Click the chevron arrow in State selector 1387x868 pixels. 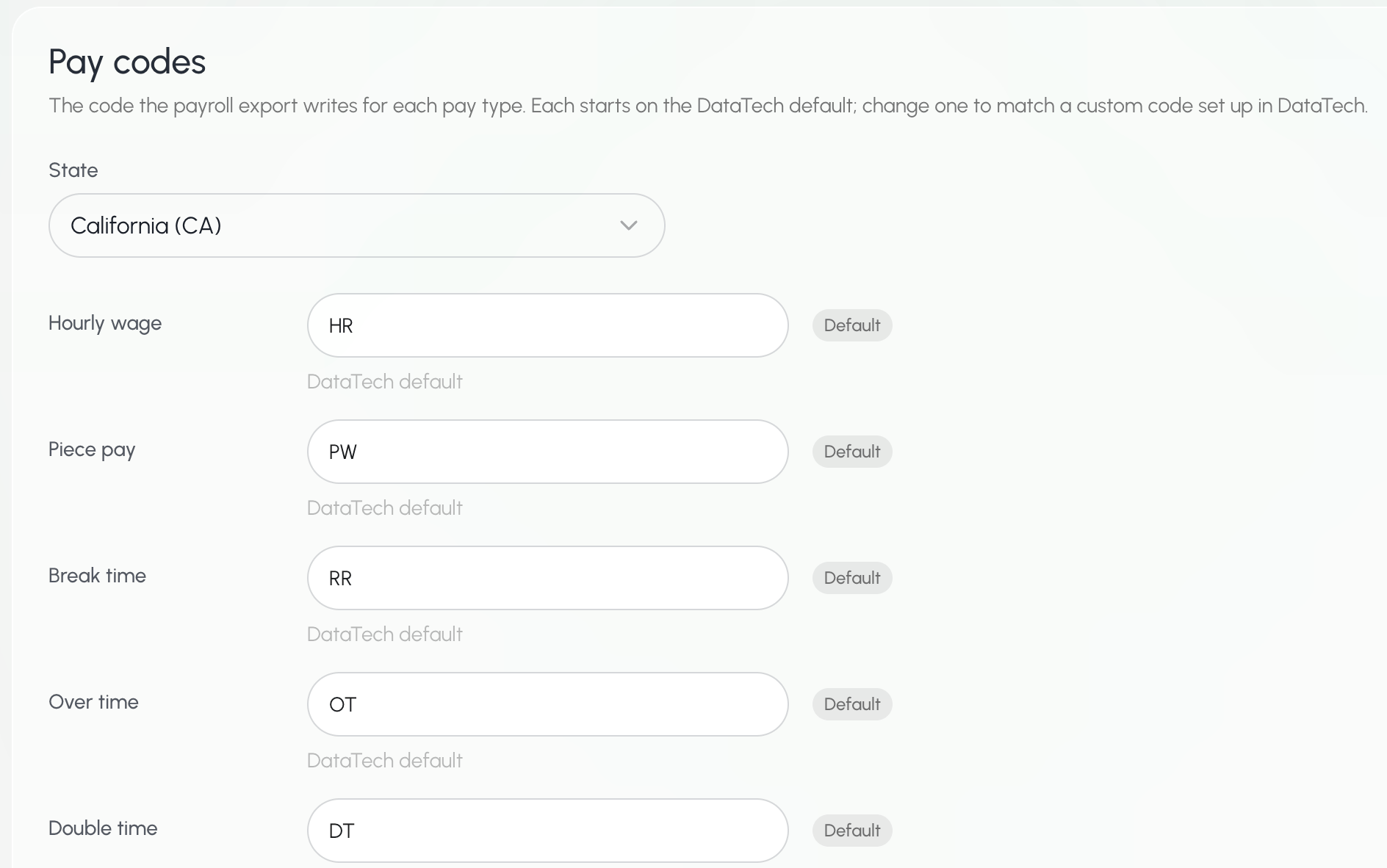click(x=628, y=225)
